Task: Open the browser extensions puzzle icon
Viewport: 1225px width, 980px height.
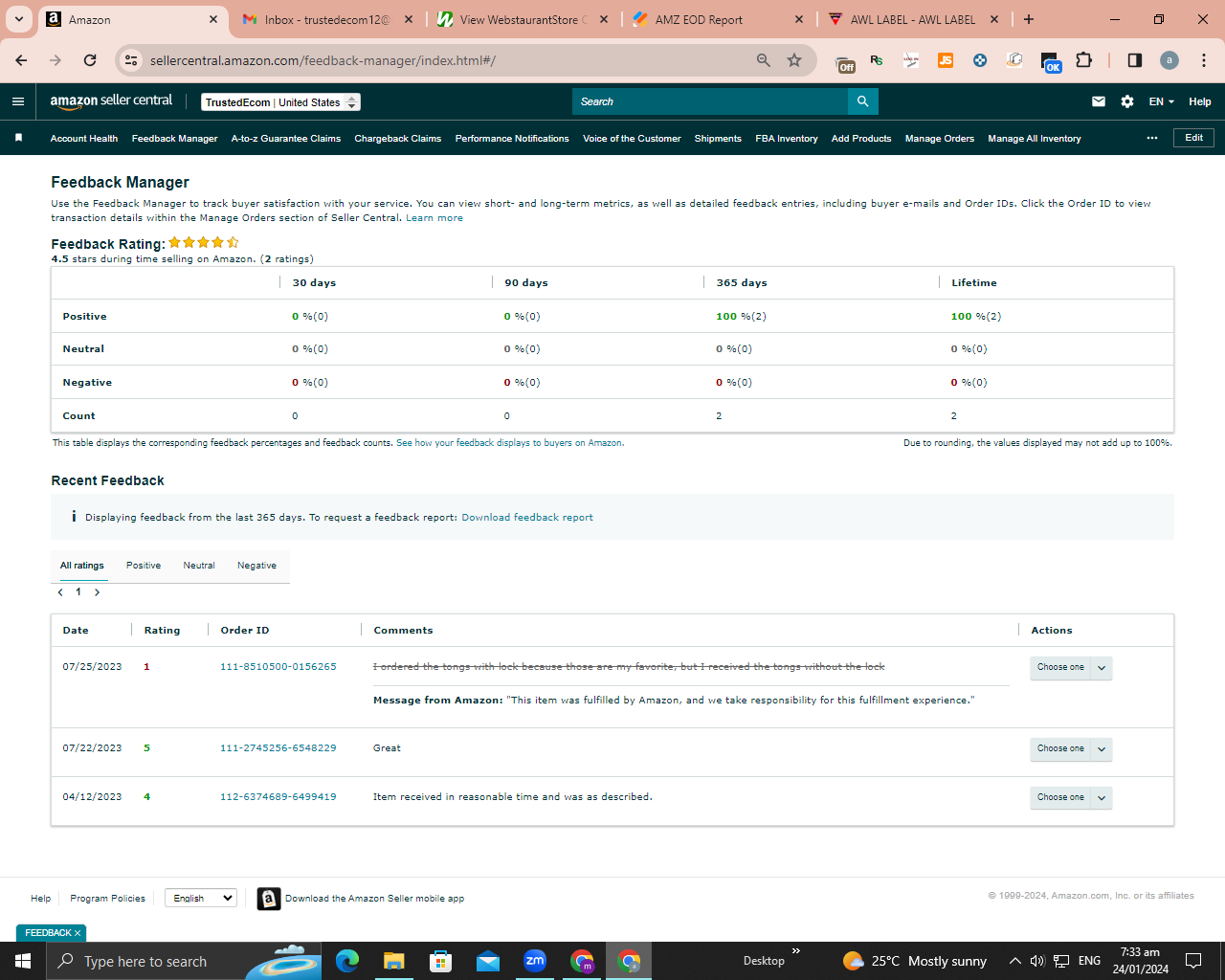Action: pos(1083,60)
